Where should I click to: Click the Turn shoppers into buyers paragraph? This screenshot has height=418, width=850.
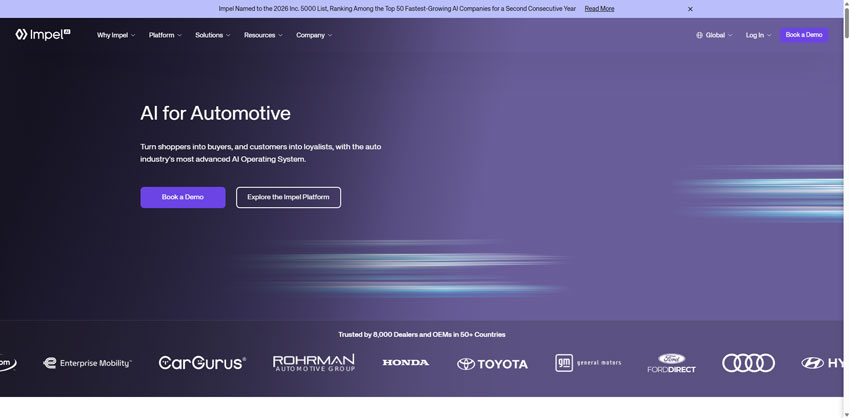tap(261, 153)
